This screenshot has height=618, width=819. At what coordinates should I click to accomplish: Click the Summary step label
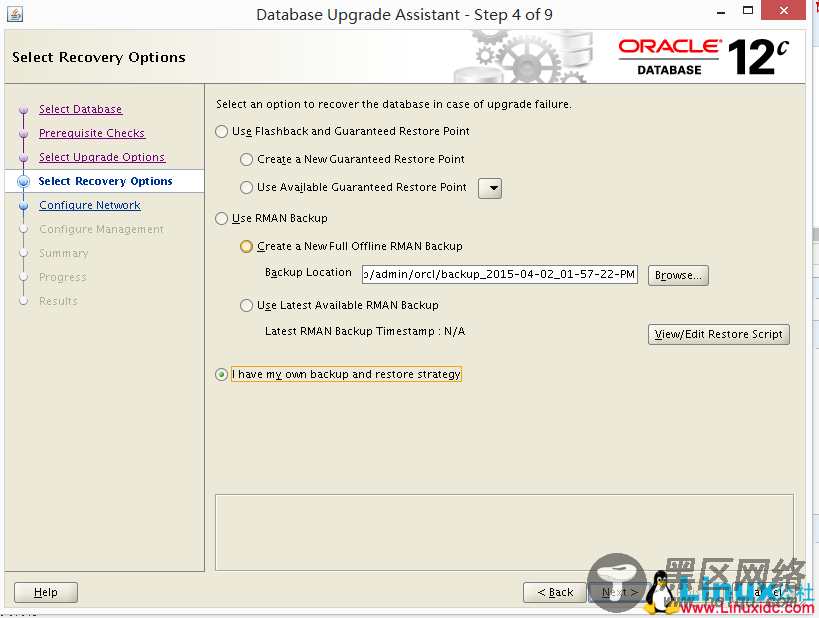pyautogui.click(x=64, y=253)
